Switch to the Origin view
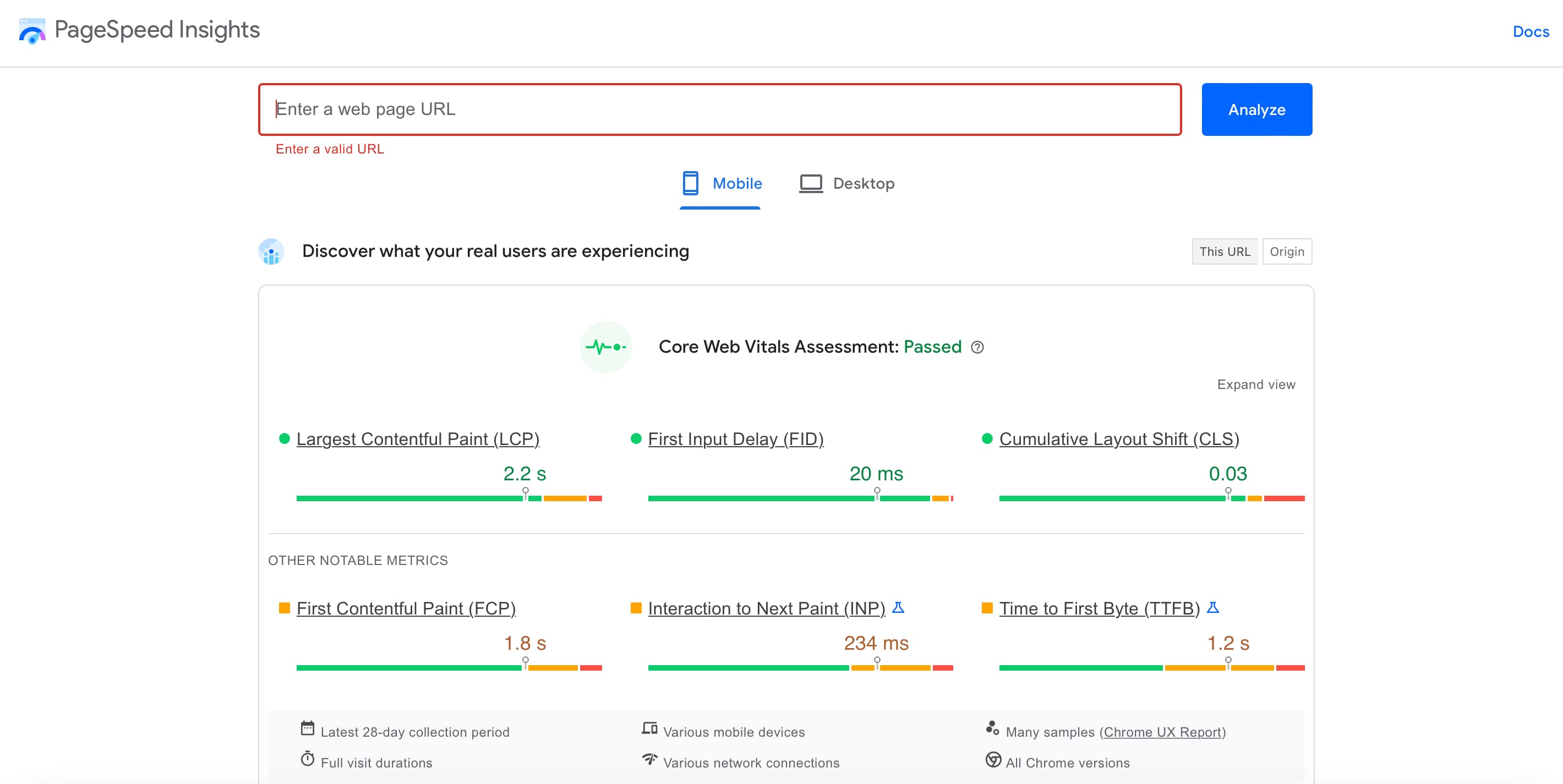 [x=1287, y=251]
